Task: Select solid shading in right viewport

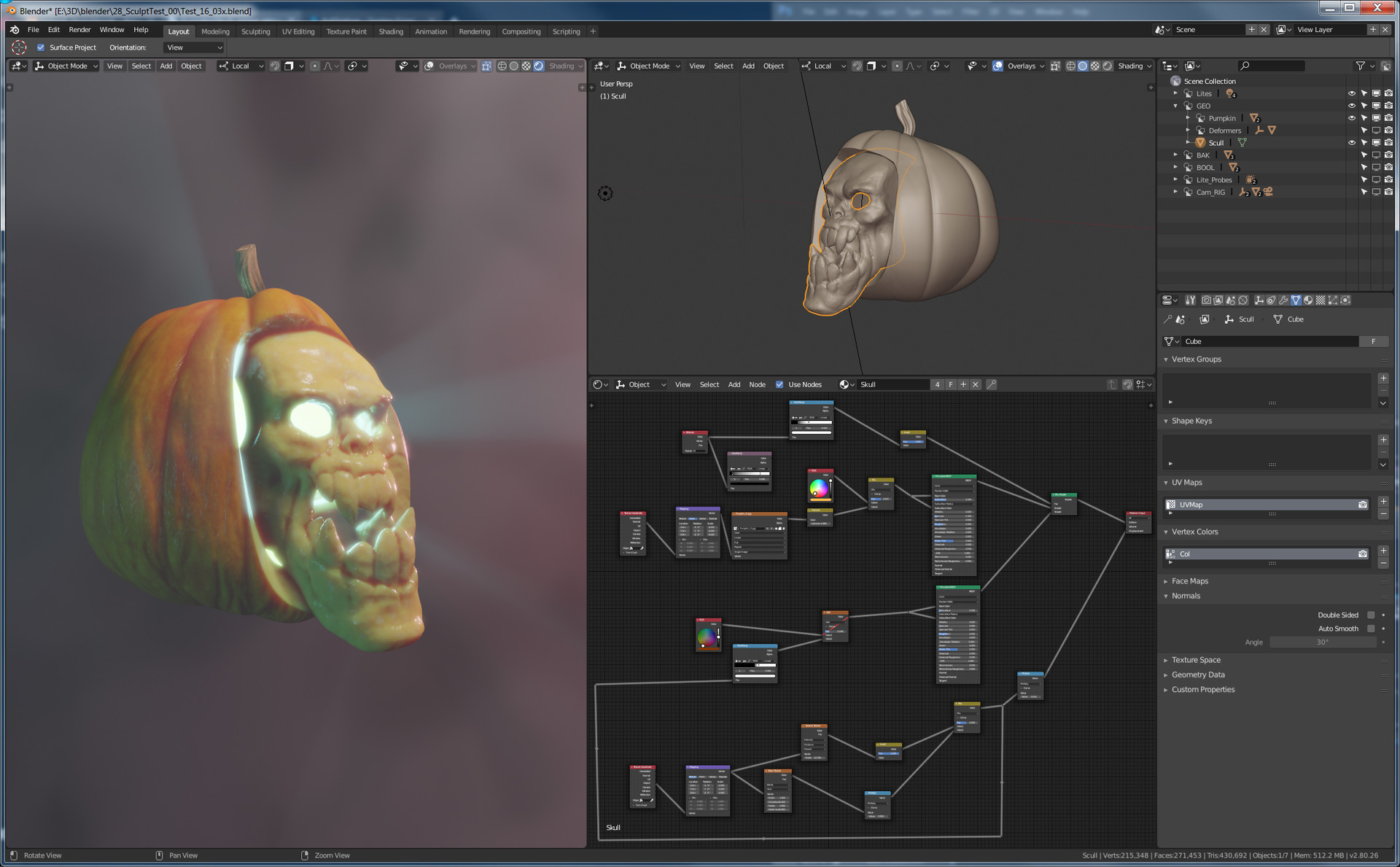Action: click(x=1083, y=66)
